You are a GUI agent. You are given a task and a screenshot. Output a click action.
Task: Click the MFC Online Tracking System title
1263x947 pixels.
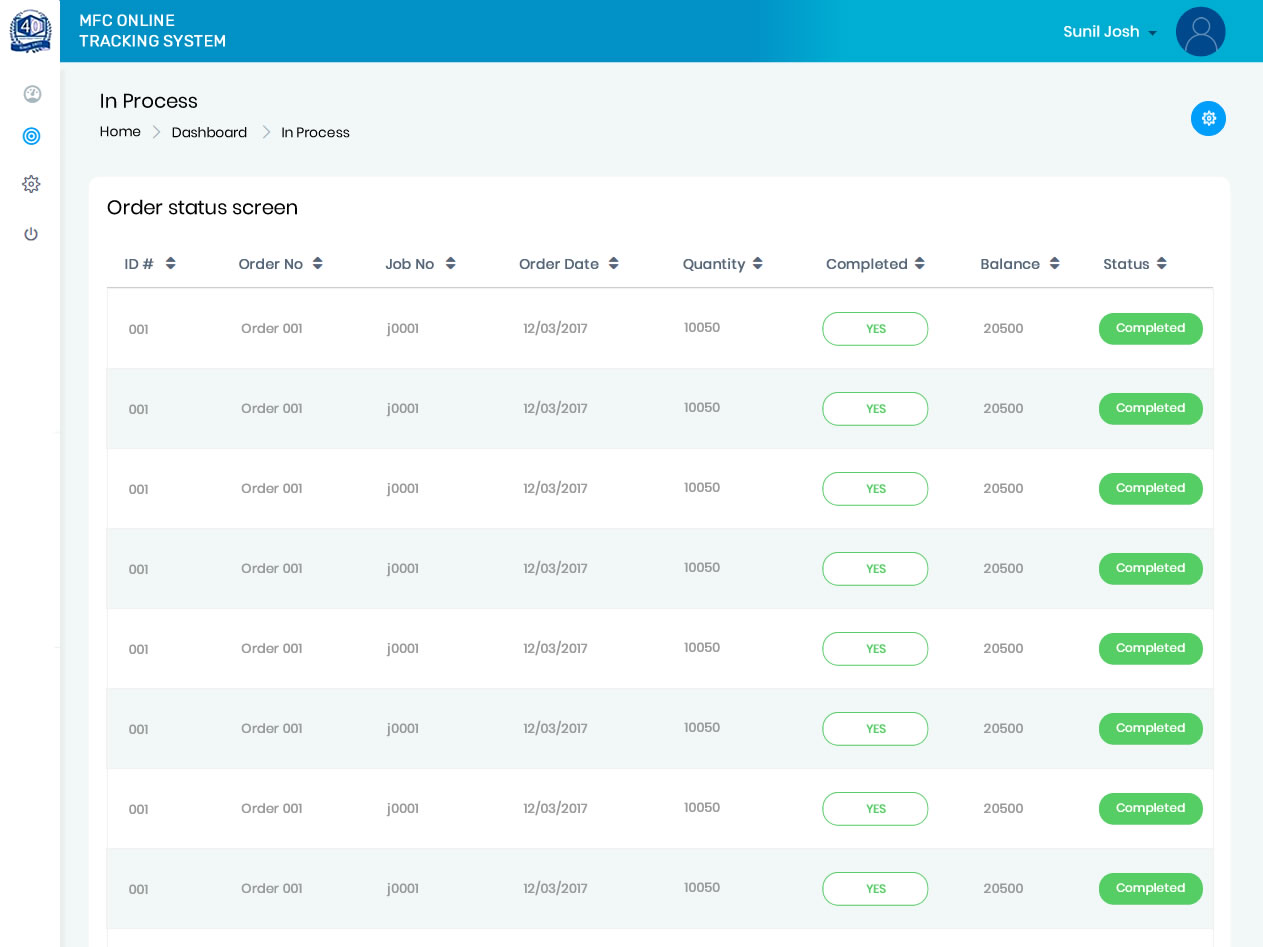[152, 31]
